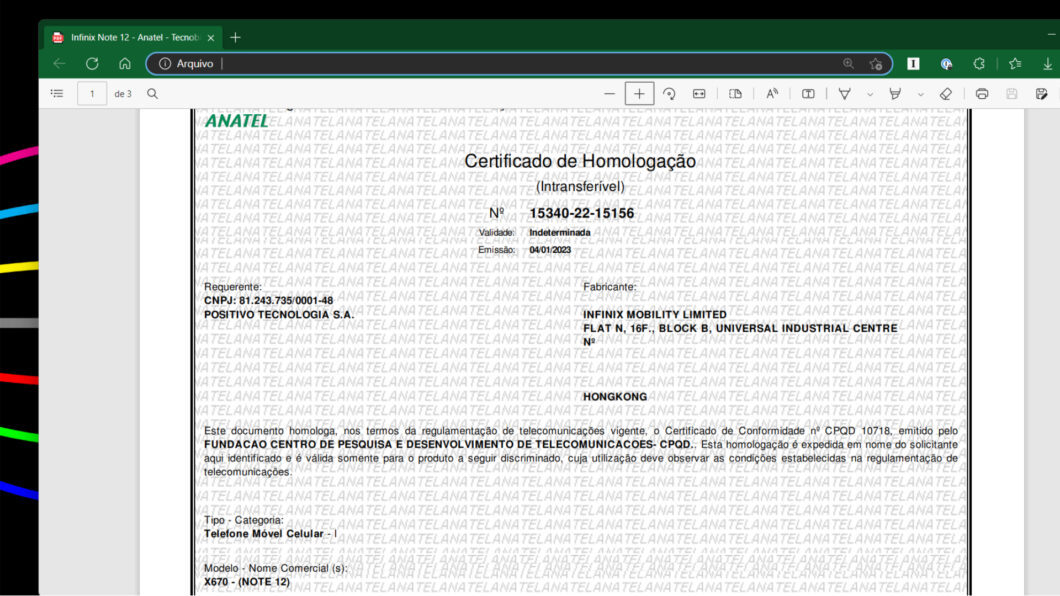This screenshot has height=596, width=1060.
Task: Select the Add text tool
Action: [808, 94]
